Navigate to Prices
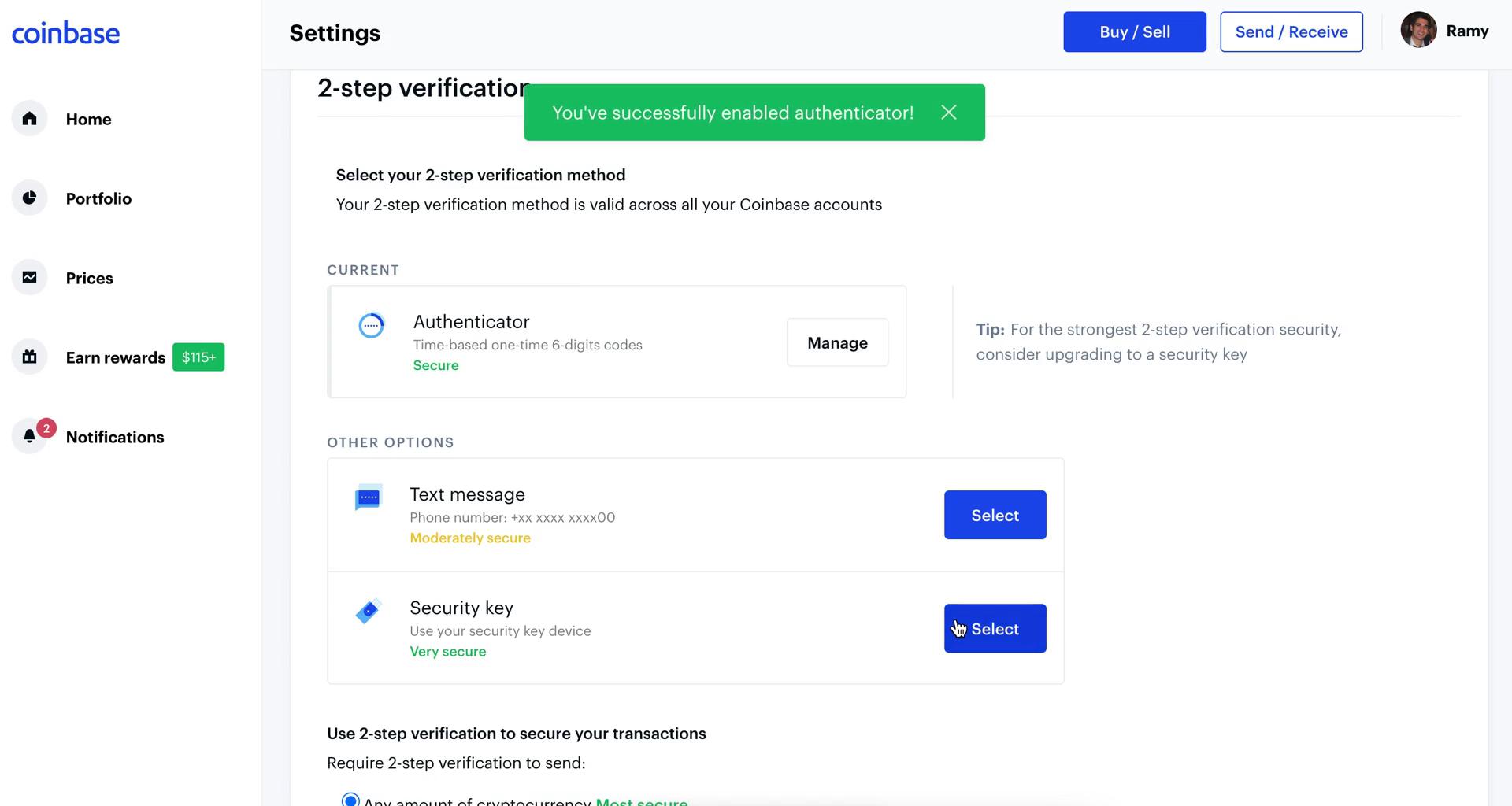Screen dimensions: 1512x806 pyautogui.click(x=89, y=279)
